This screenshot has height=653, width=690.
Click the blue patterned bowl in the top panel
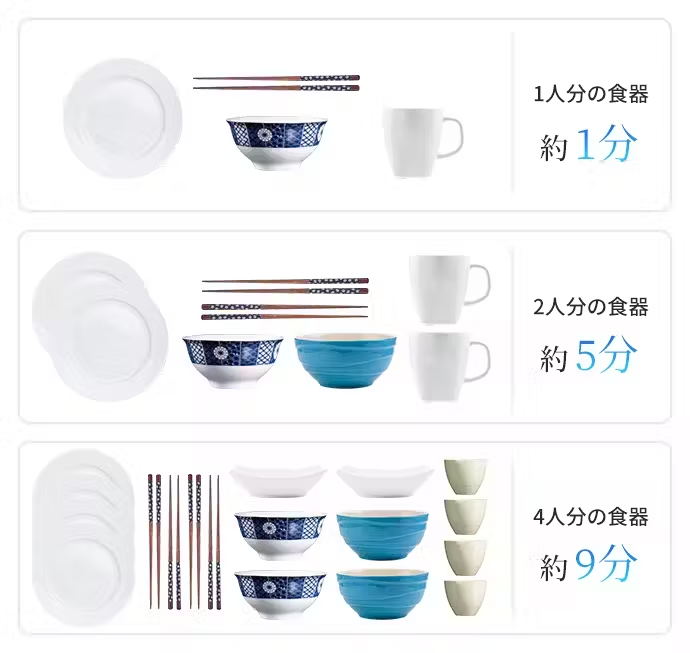coord(277,143)
